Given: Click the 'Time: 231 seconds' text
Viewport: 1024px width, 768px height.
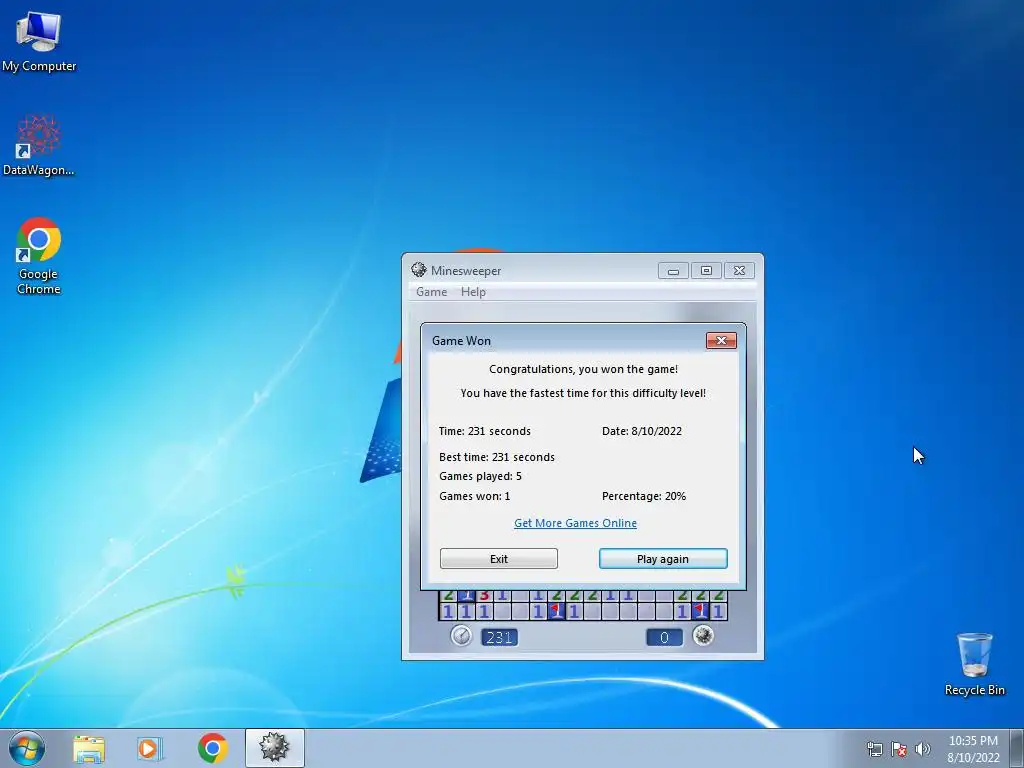Looking at the screenshot, I should point(485,431).
